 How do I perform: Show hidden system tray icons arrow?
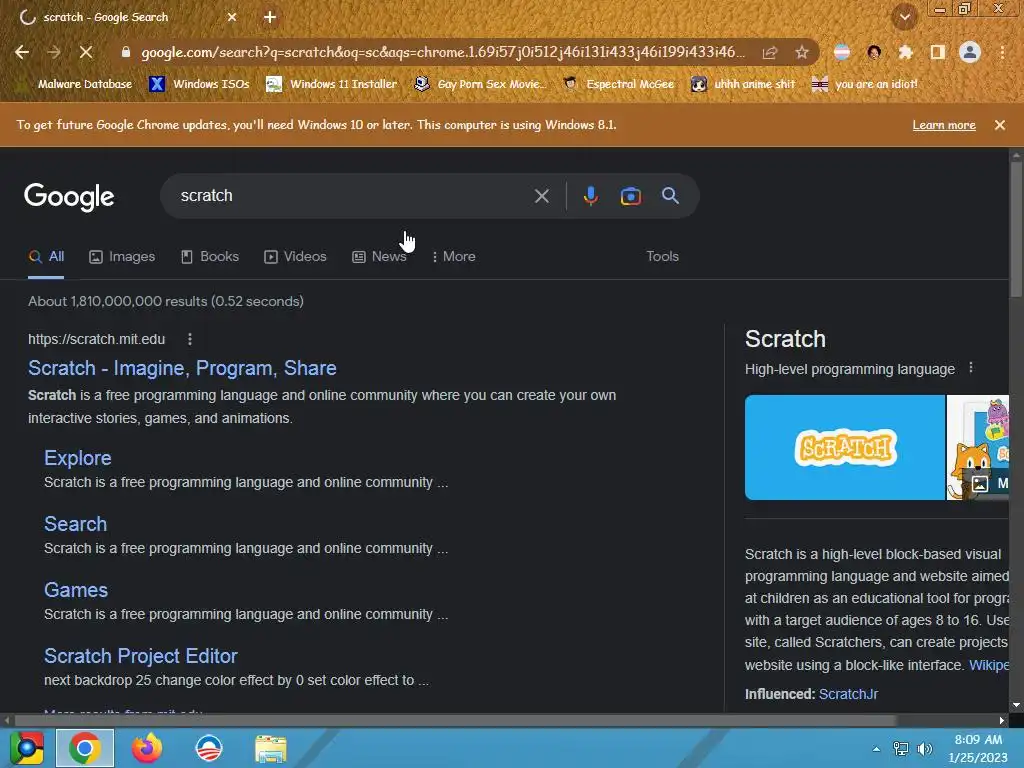[x=876, y=749]
